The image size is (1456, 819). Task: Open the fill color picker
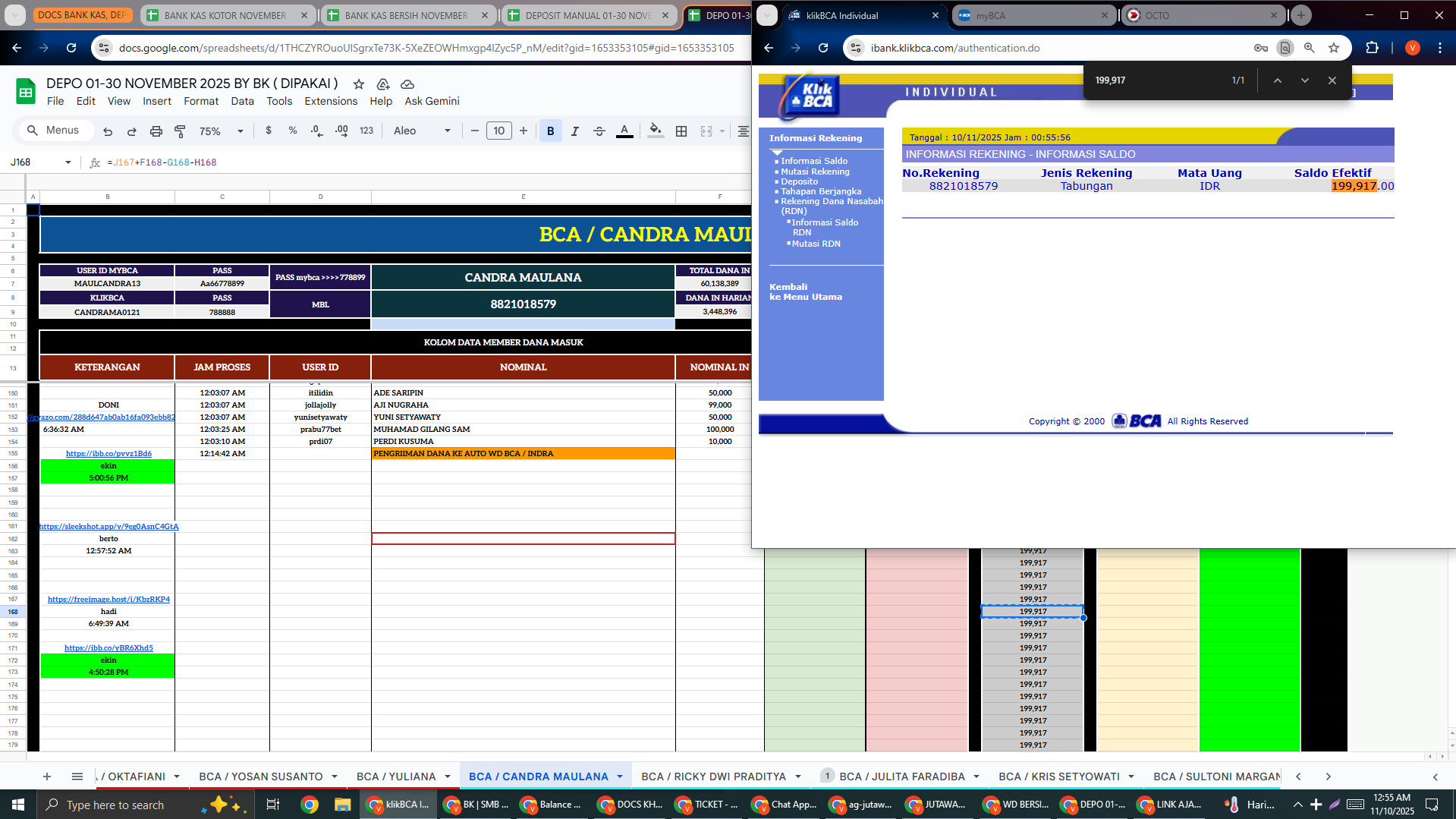tap(656, 131)
